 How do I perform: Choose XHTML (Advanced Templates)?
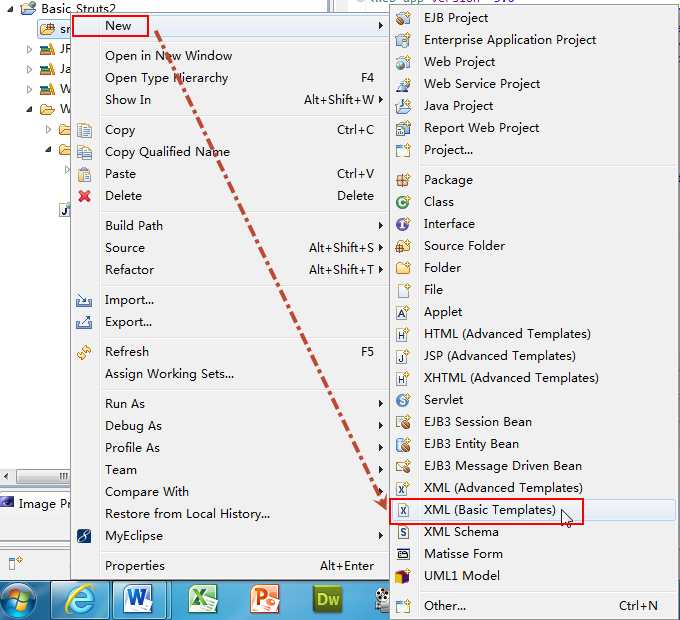(511, 378)
